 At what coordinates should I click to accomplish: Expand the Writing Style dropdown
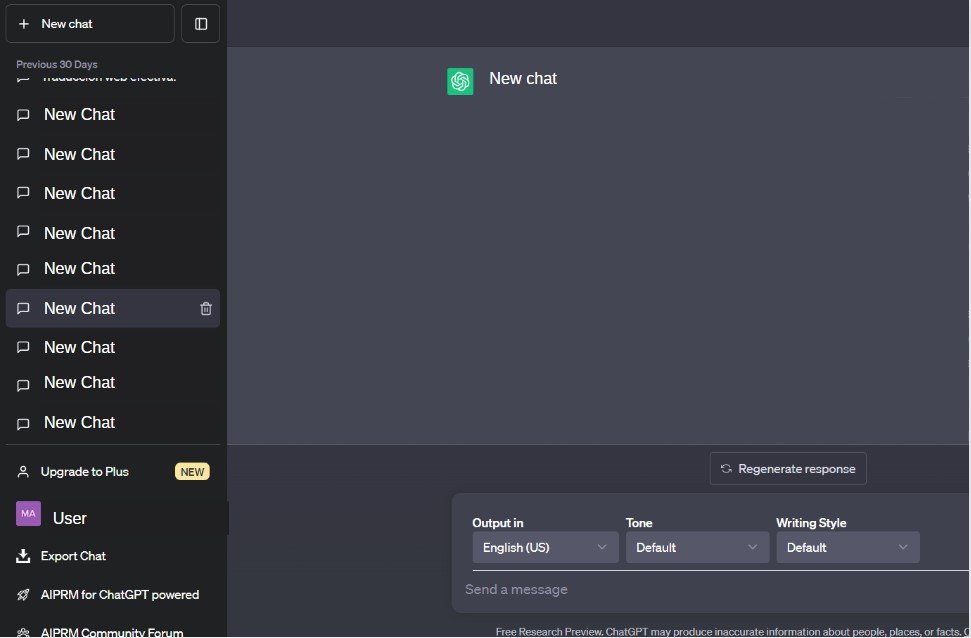848,548
